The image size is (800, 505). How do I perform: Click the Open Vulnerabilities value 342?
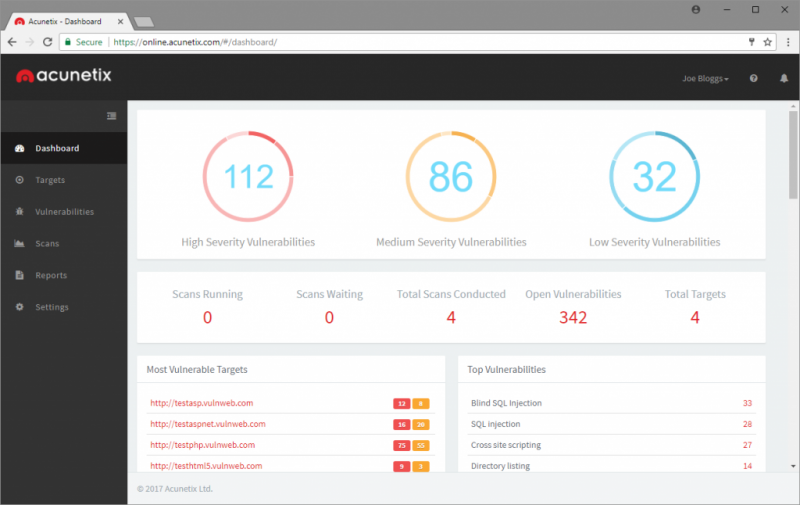click(573, 318)
